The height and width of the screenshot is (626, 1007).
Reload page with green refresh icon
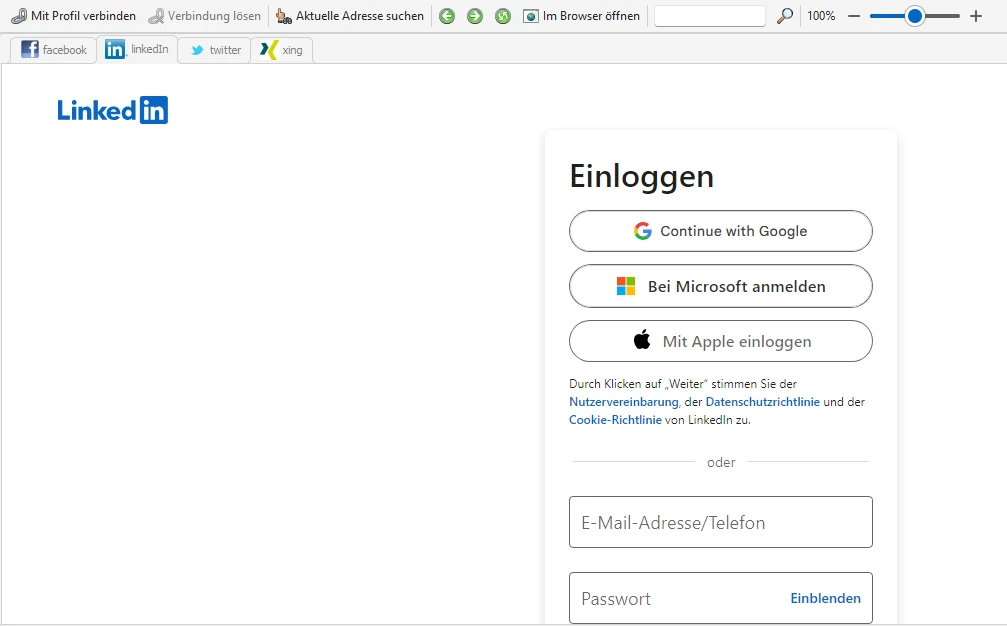coord(503,16)
